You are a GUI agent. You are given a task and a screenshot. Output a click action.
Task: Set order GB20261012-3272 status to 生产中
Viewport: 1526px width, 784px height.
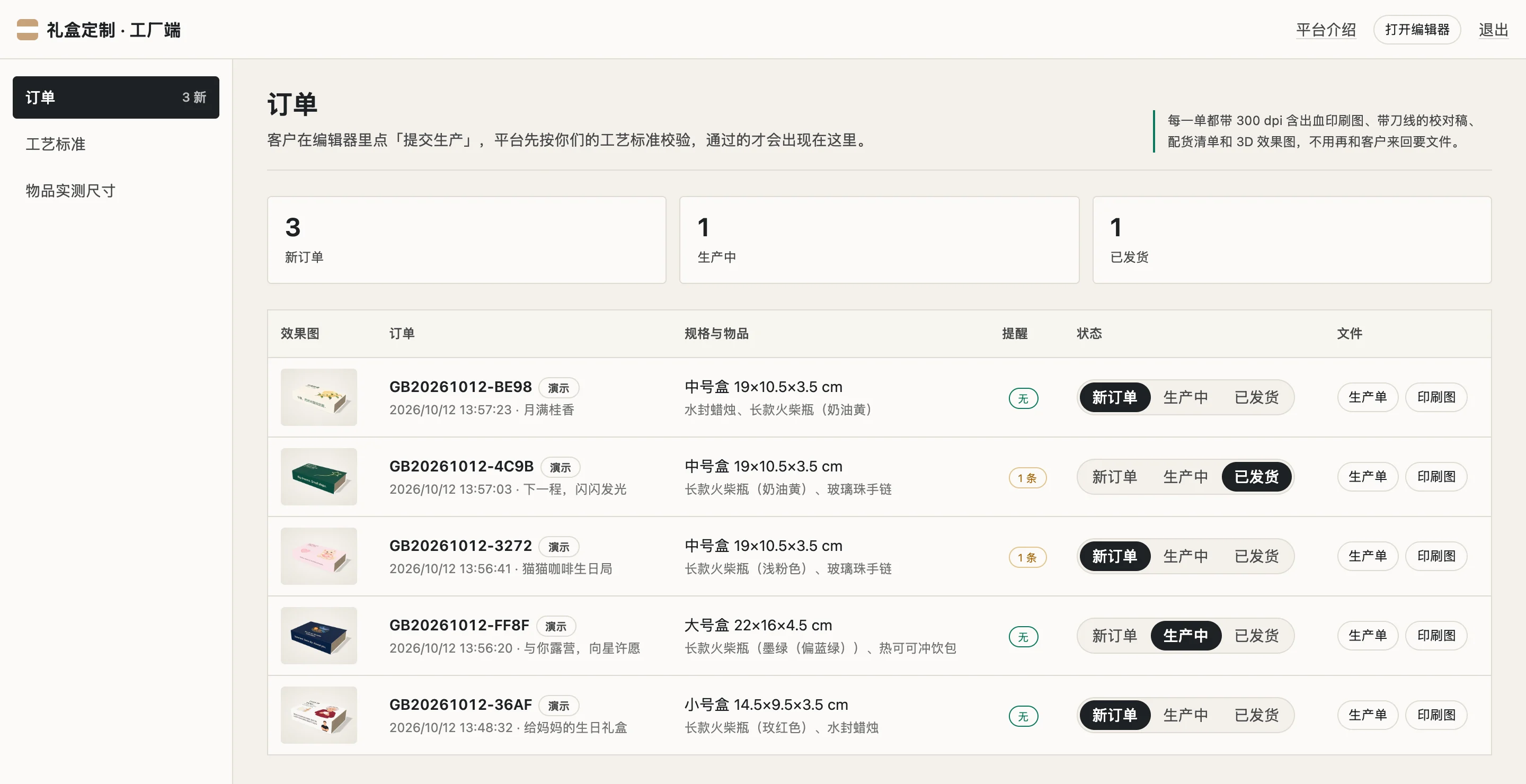[x=1185, y=556]
